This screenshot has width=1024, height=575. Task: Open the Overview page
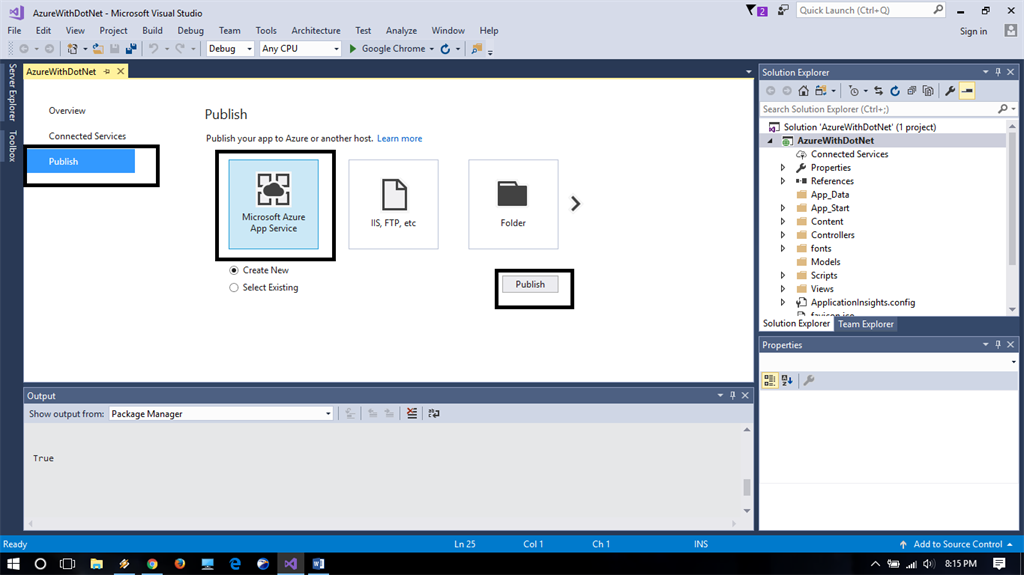(67, 111)
